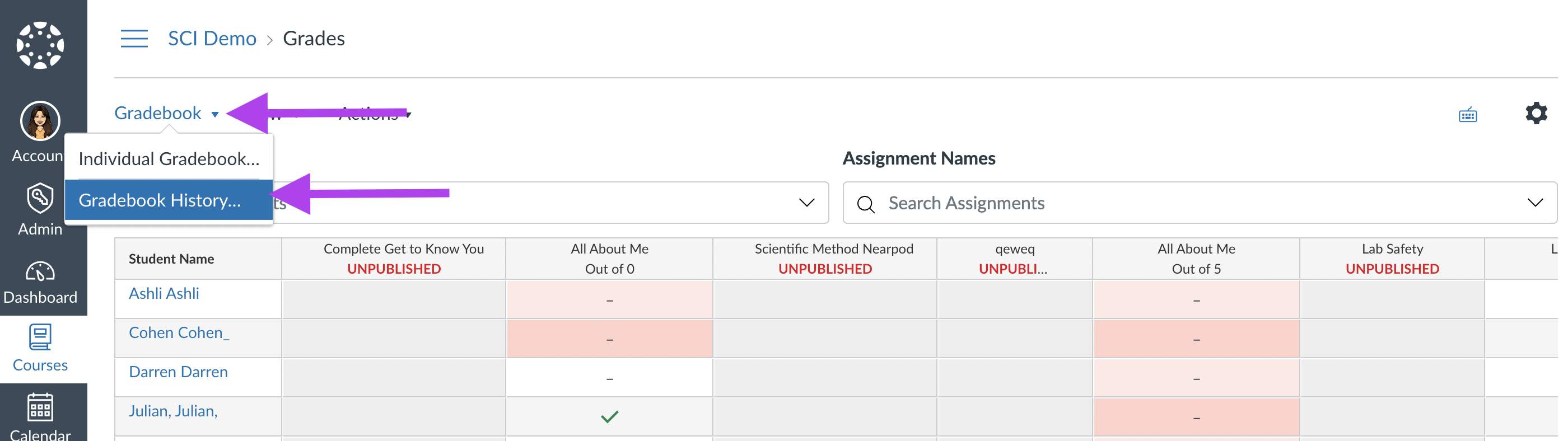This screenshot has width=1568, height=441.
Task: Select Ashli's All About Me Out of 0 cell
Action: click(x=609, y=299)
